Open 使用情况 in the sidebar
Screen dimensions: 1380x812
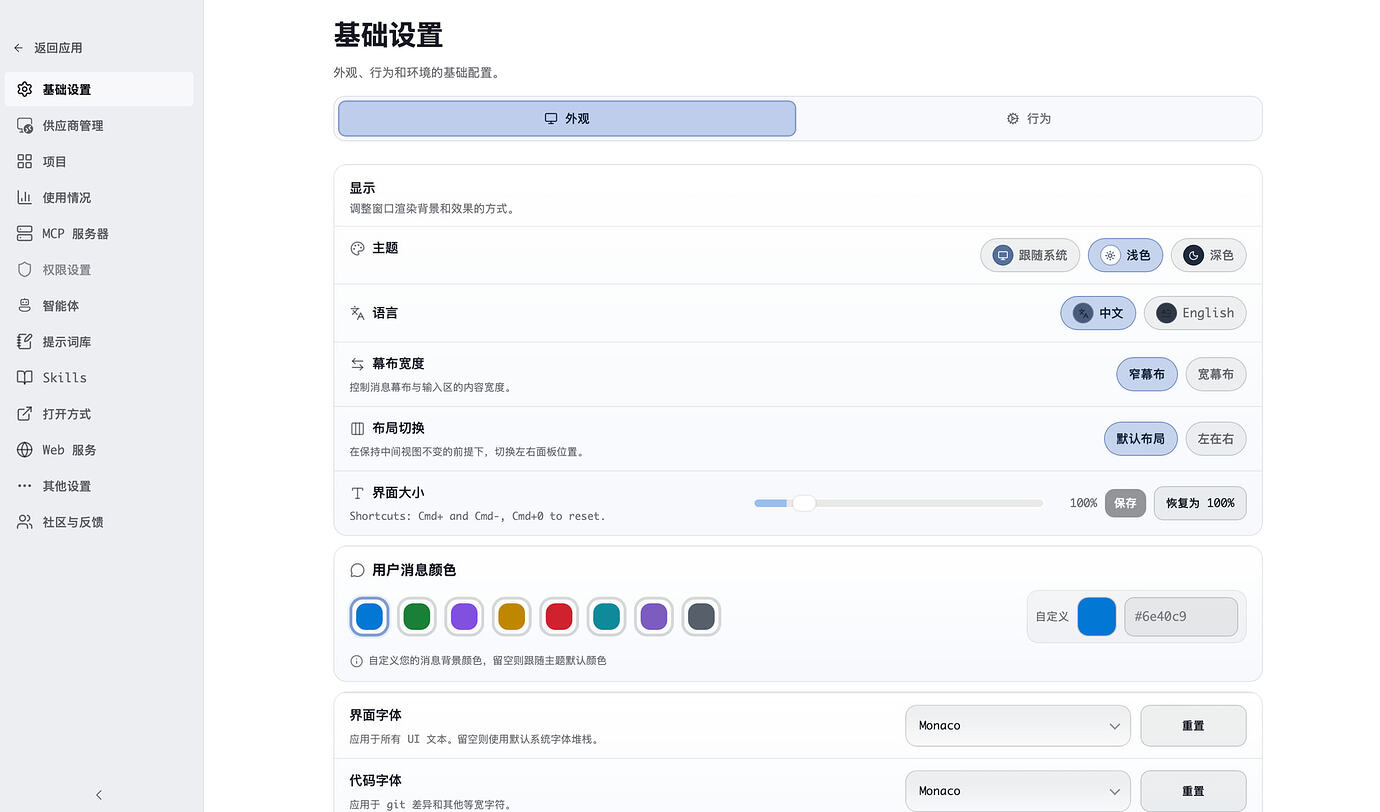pos(99,198)
